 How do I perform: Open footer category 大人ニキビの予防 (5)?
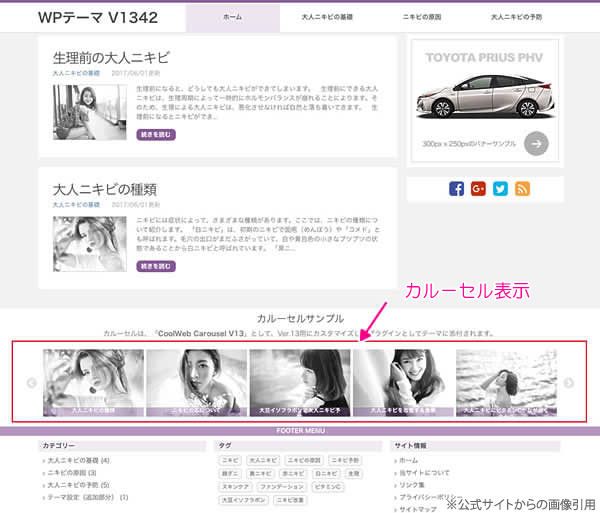point(78,485)
